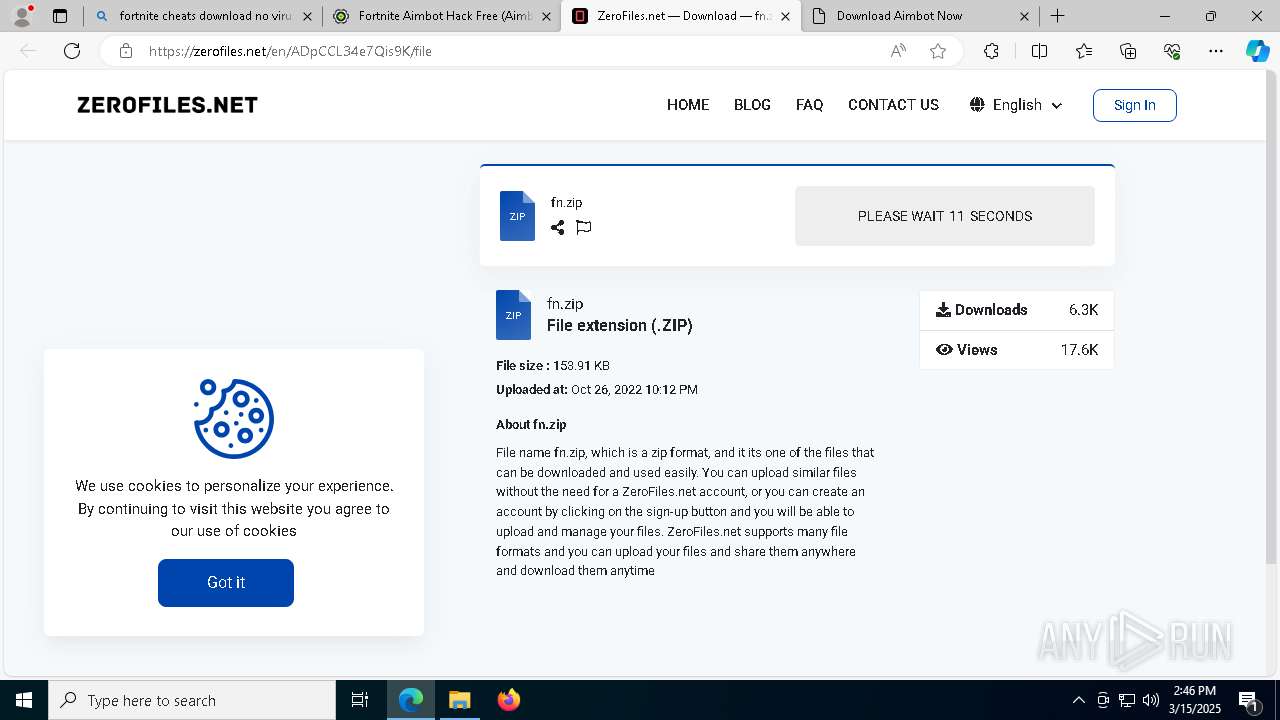Screen dimensions: 1280x720
Task: Open browser Extensions puzzle icon
Action: [991, 51]
